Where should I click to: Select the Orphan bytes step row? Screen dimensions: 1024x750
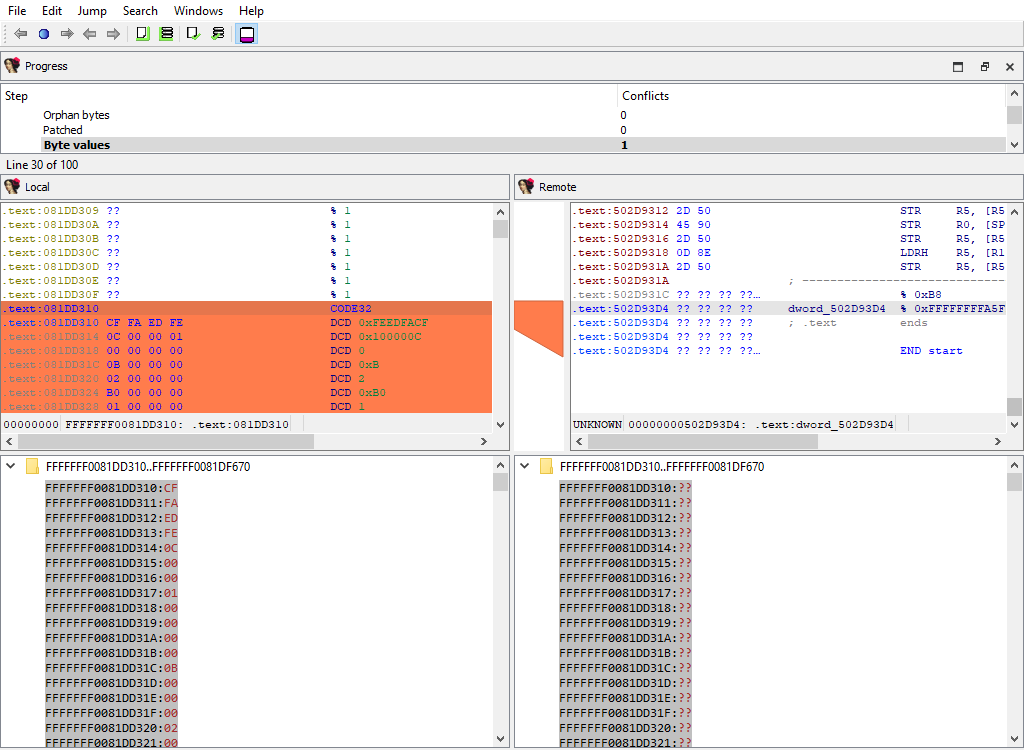point(76,115)
